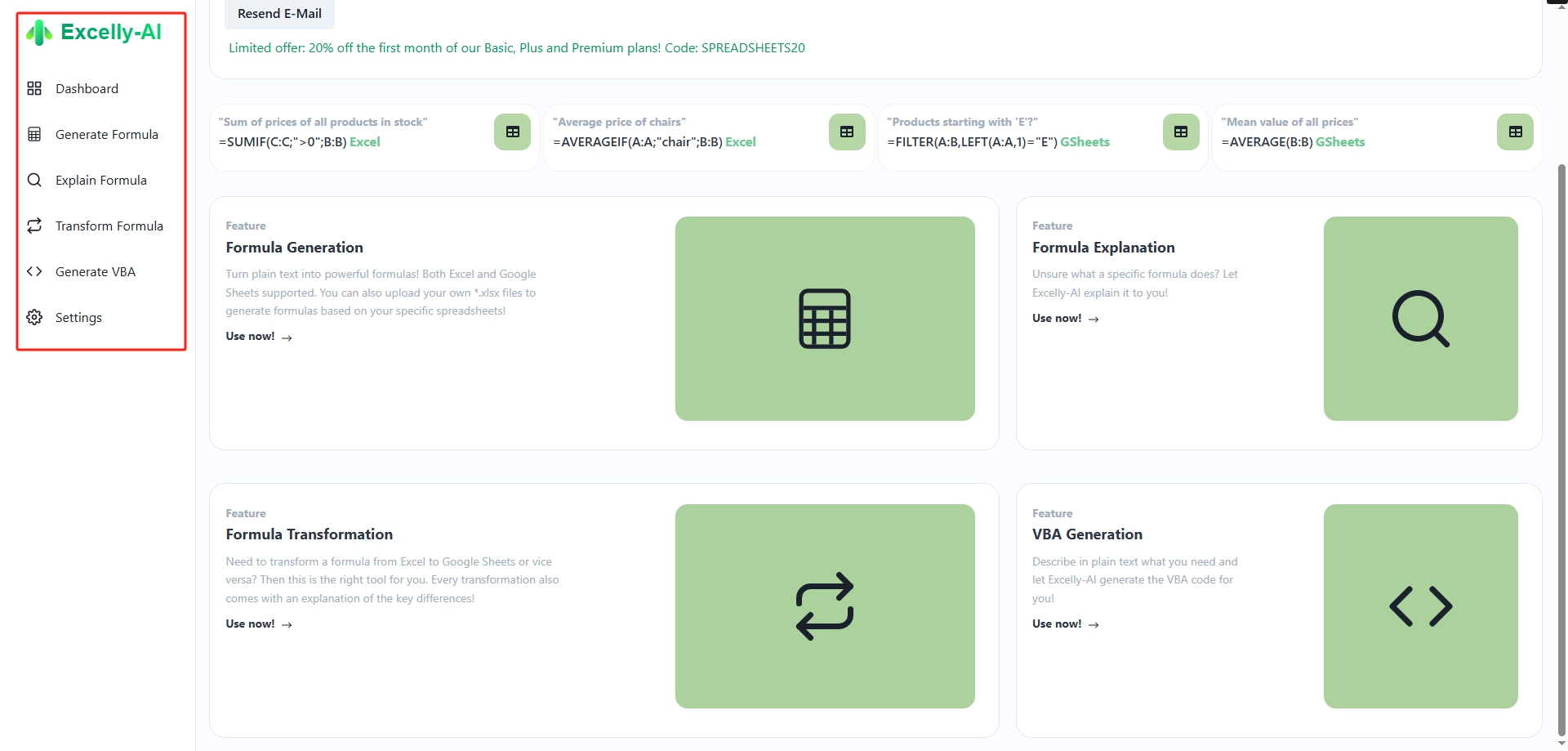Click the Transform Formula arrows icon in sidebar
This screenshot has height=751, width=1568.
pyautogui.click(x=34, y=226)
